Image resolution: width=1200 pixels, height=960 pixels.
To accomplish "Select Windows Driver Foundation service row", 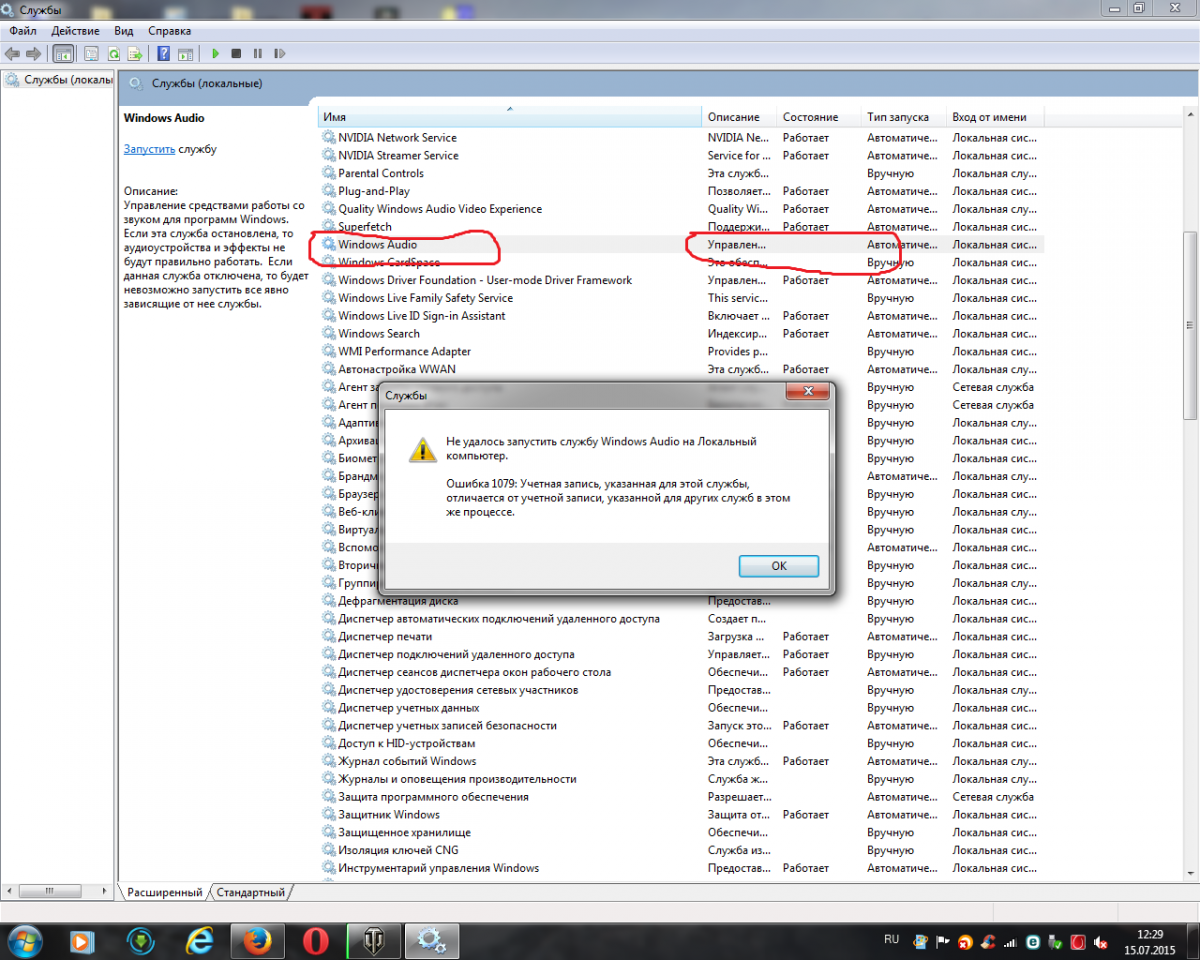I will 681,281.
